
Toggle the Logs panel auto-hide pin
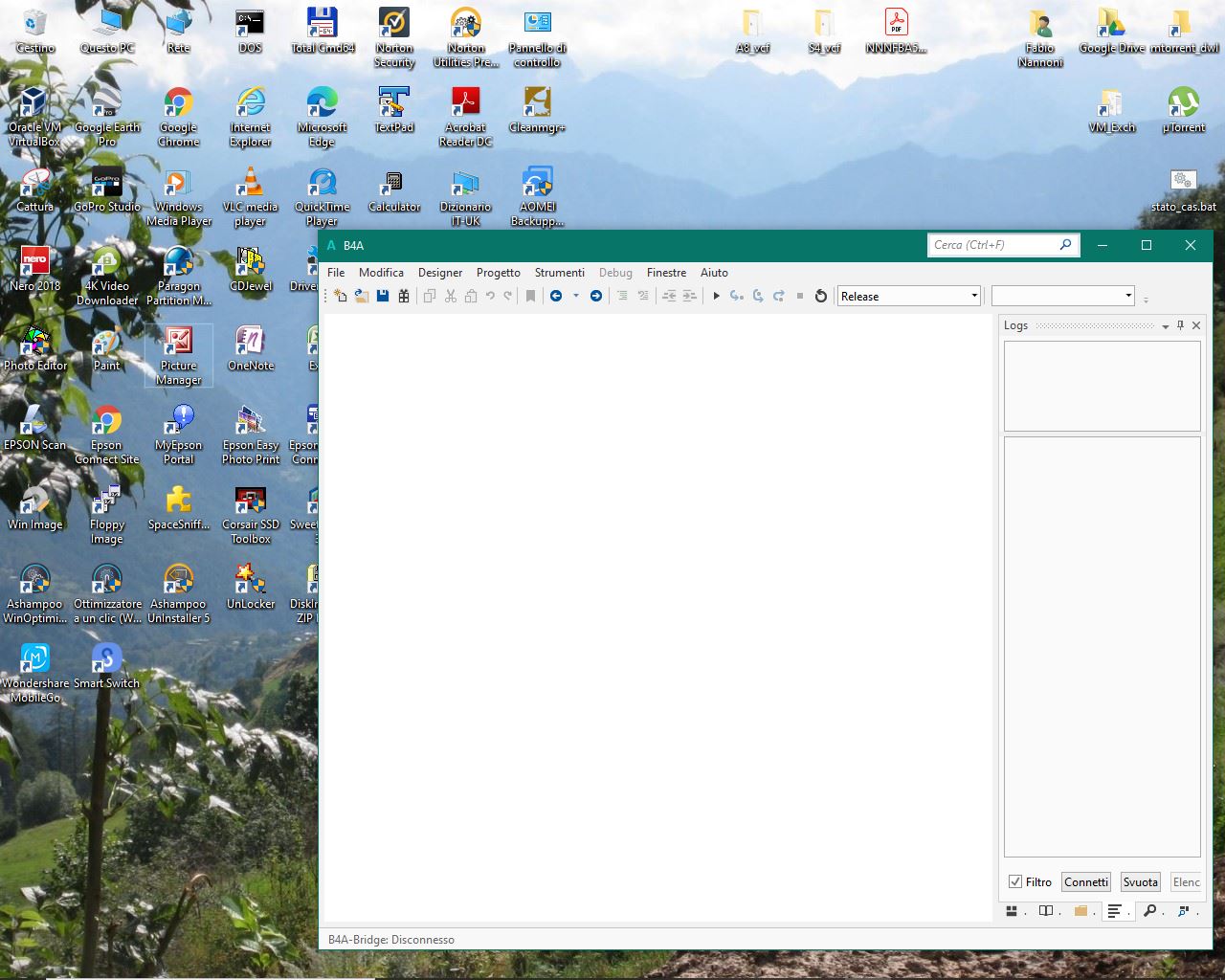(x=1180, y=325)
